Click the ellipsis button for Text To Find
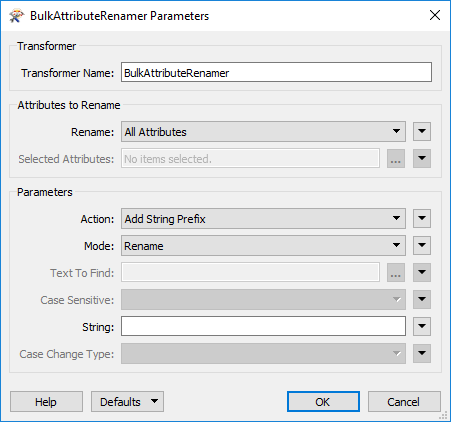This screenshot has height=422, width=451. pyautogui.click(x=396, y=272)
